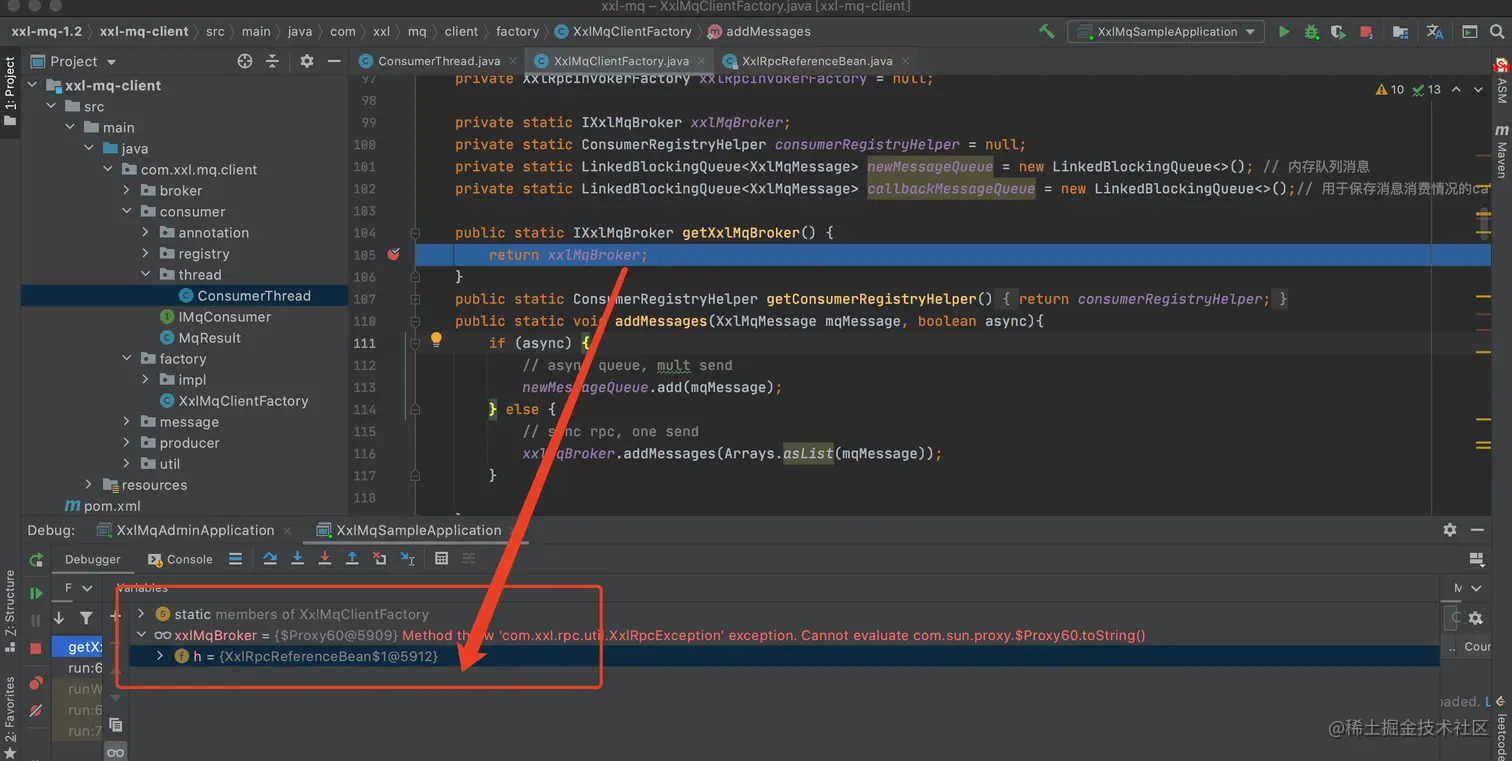This screenshot has width=1512, height=761.
Task: Click Step Into debug icon
Action: coord(297,559)
